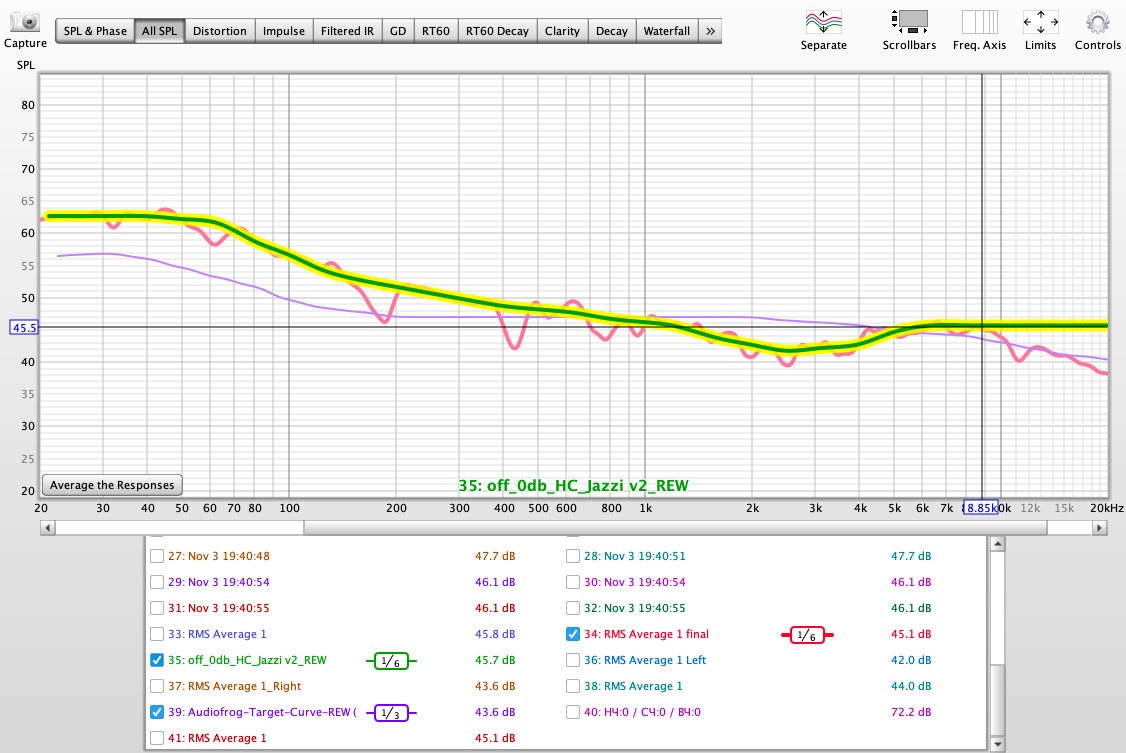Open the RT60 tab
The width and height of the screenshot is (1126, 753).
pos(436,31)
